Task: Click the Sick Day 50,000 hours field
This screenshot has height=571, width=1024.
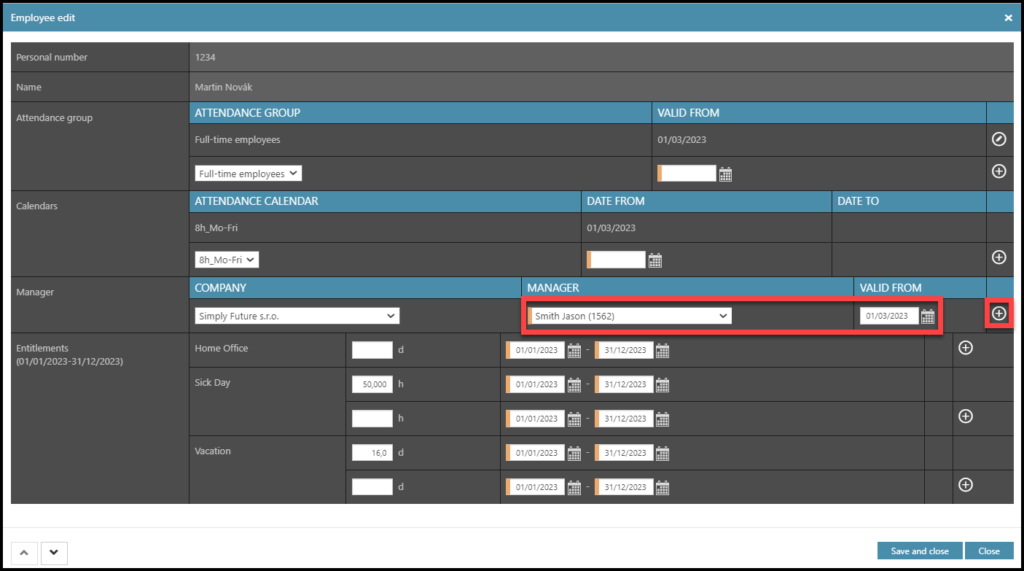Action: coord(372,384)
